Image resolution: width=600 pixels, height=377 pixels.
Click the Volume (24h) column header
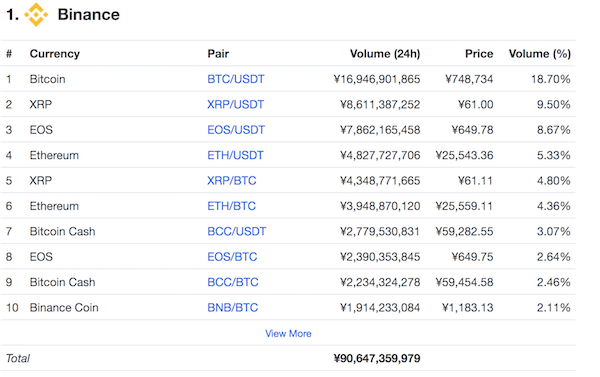click(x=385, y=54)
